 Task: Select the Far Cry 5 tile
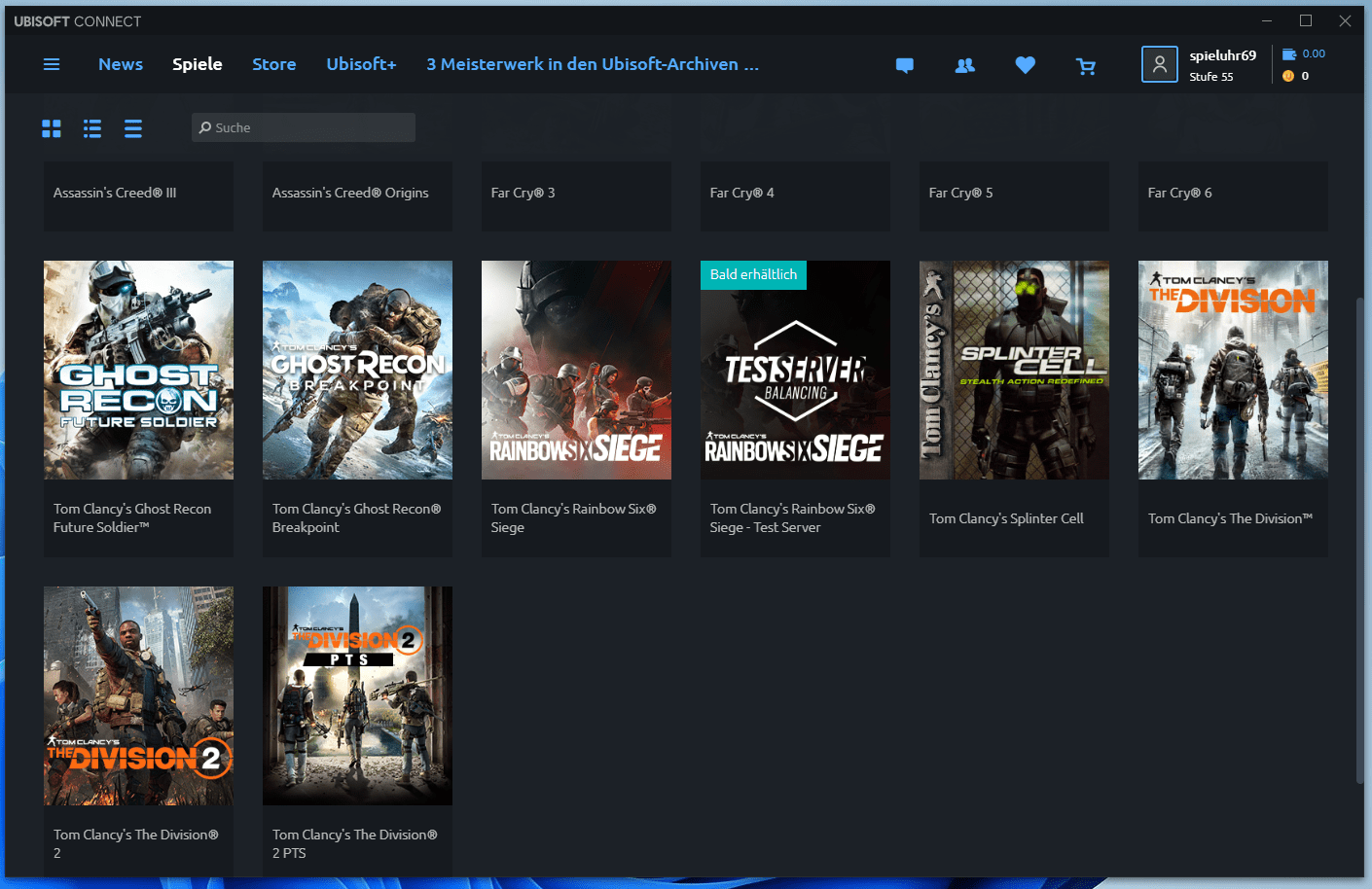(1014, 196)
